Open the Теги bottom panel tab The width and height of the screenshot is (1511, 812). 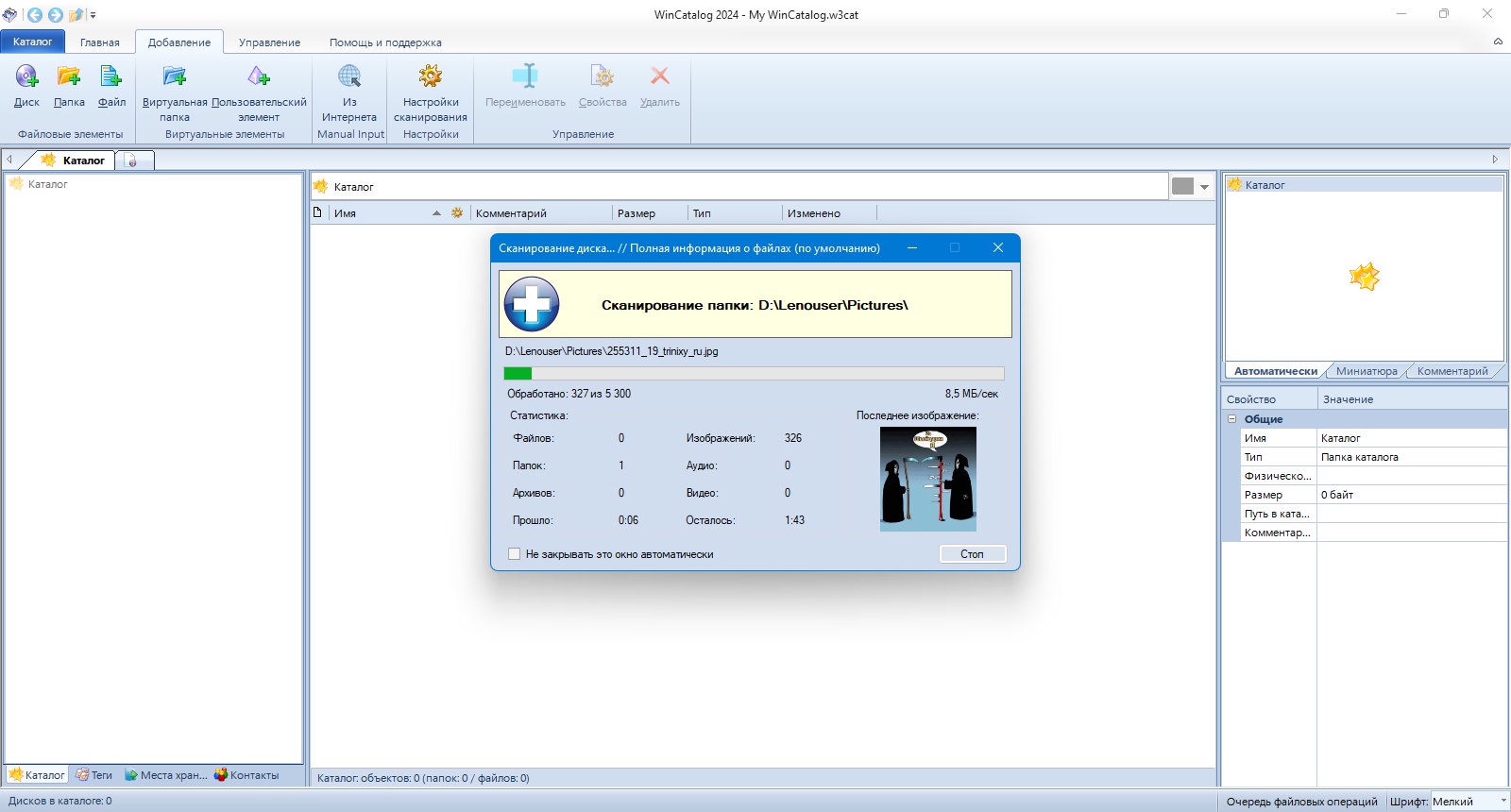93,775
